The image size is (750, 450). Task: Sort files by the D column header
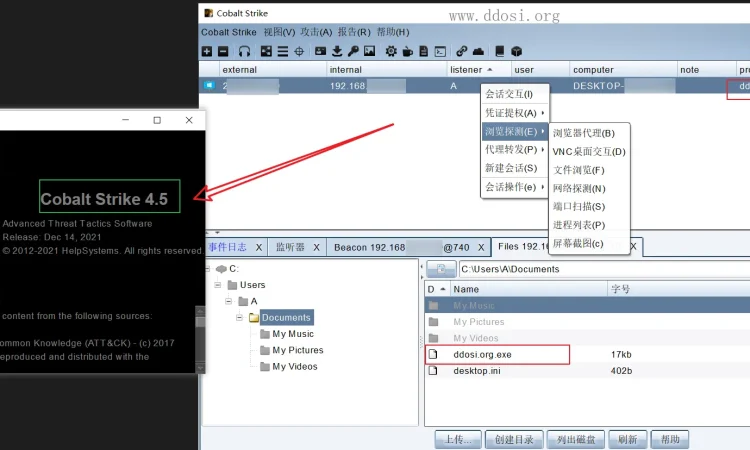click(436, 289)
